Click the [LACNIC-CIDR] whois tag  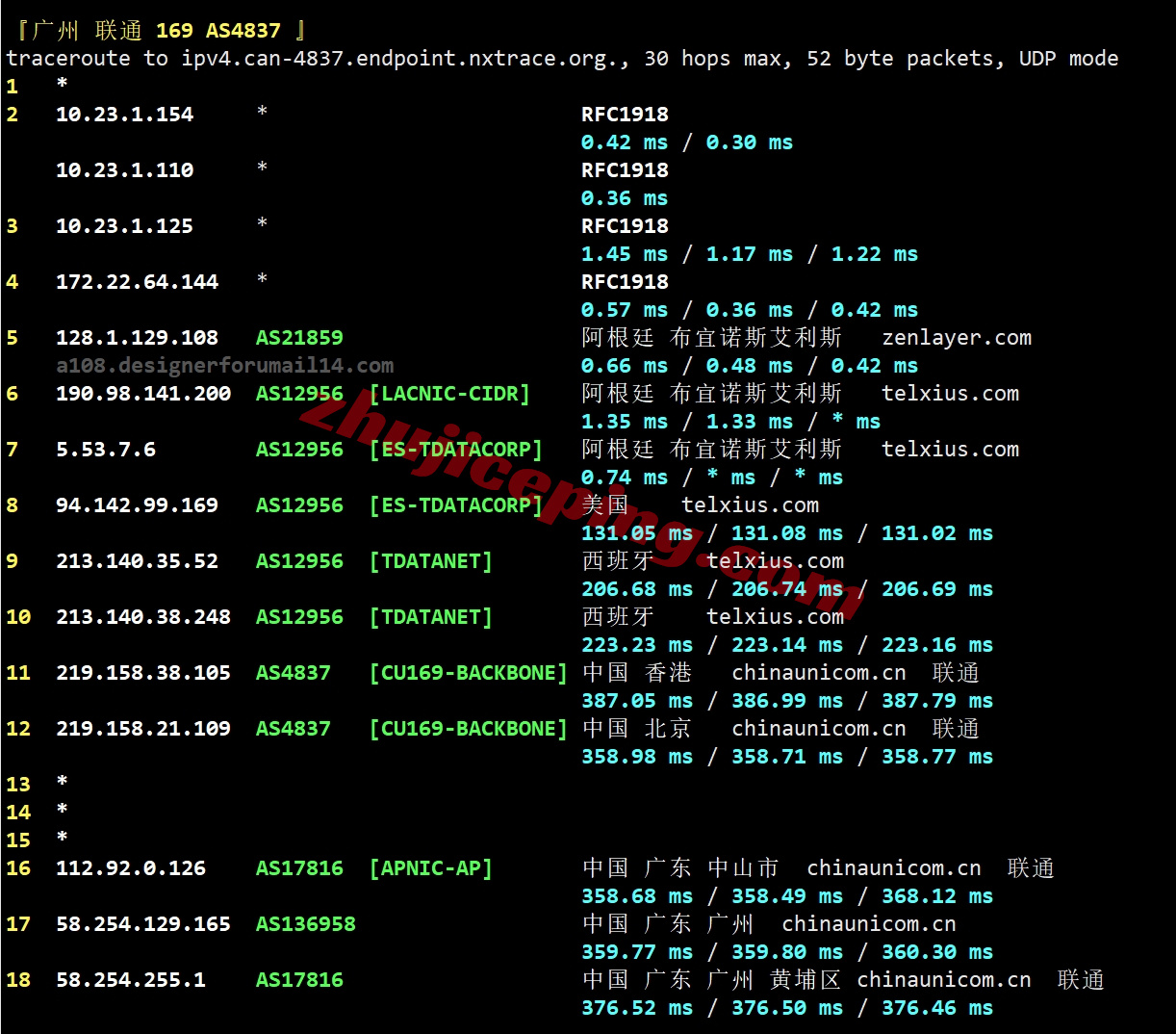pyautogui.click(x=449, y=394)
